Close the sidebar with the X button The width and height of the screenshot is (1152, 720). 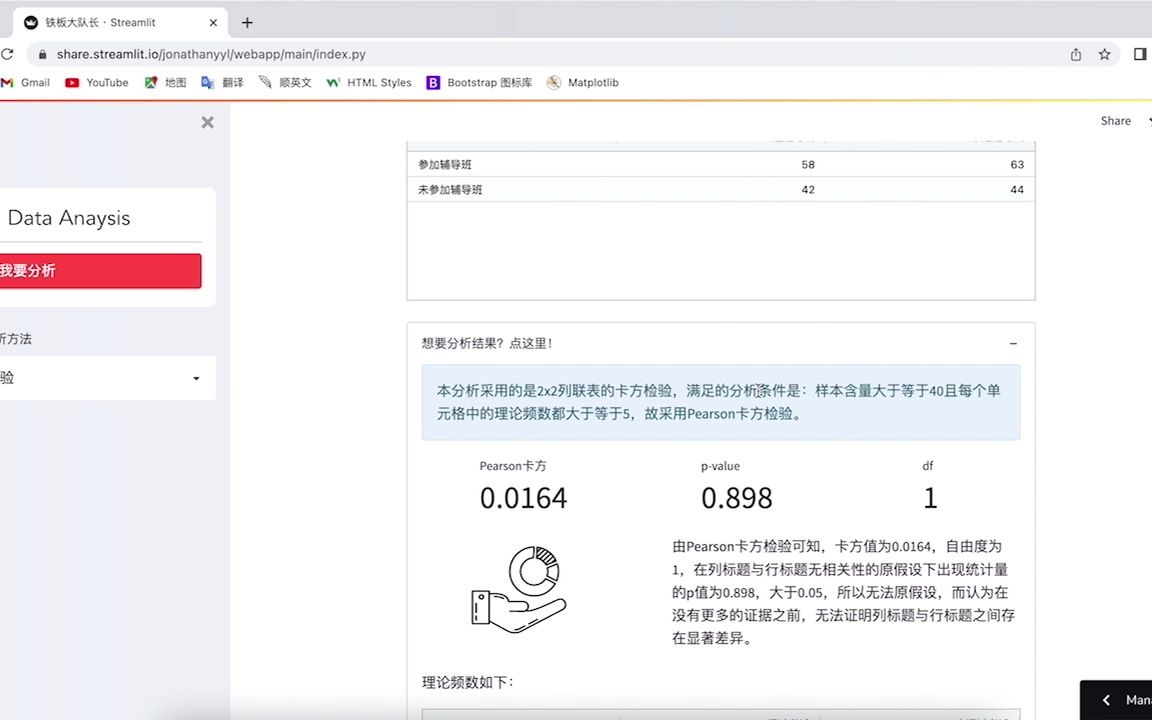(x=207, y=122)
